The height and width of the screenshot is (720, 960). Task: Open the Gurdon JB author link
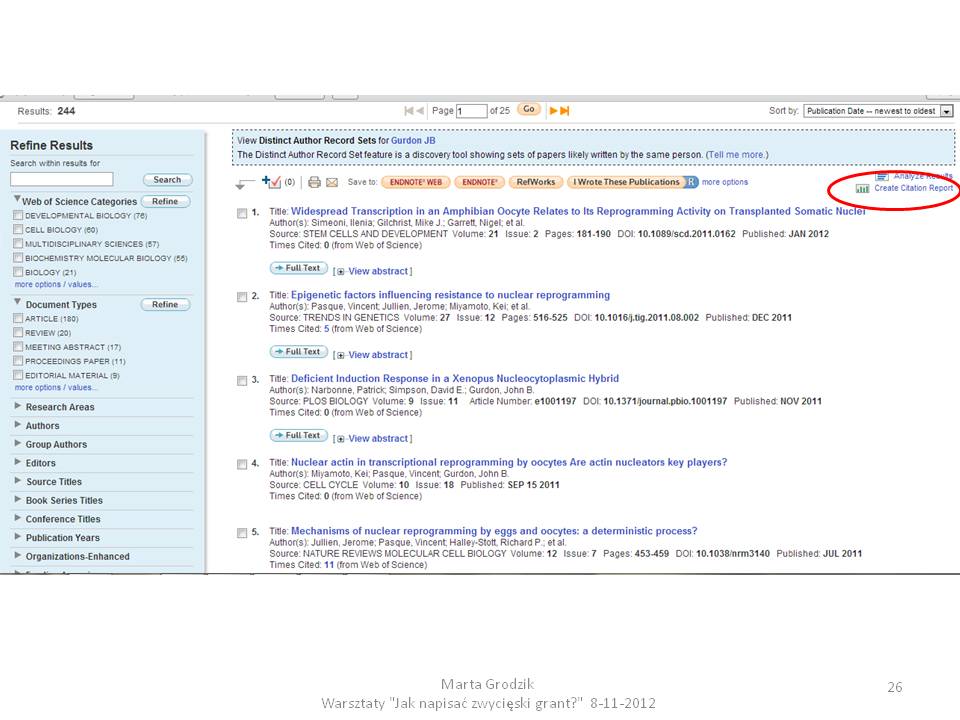pyautogui.click(x=413, y=140)
